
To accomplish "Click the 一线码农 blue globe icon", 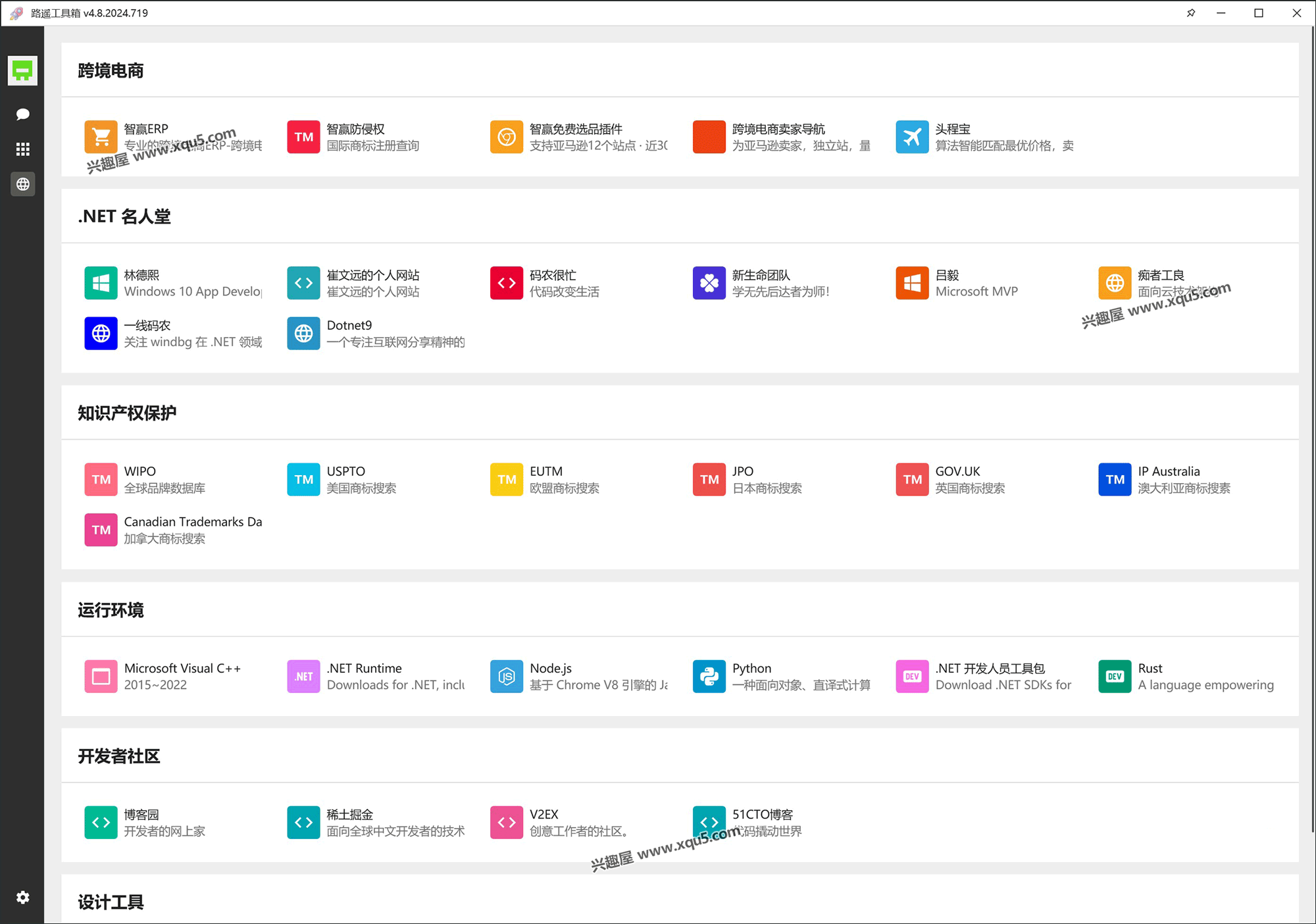I will 101,334.
